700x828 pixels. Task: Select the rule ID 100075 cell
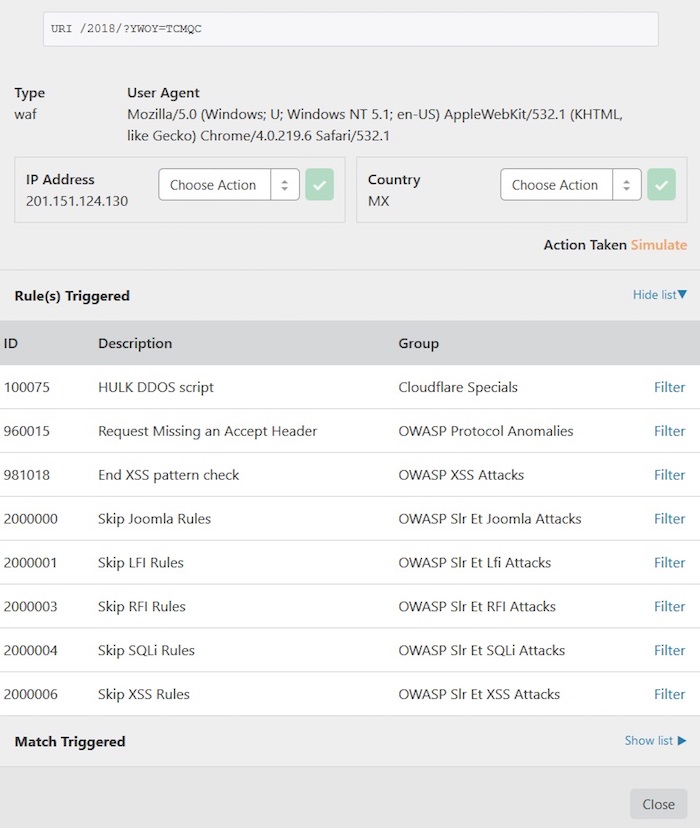click(x=25, y=387)
